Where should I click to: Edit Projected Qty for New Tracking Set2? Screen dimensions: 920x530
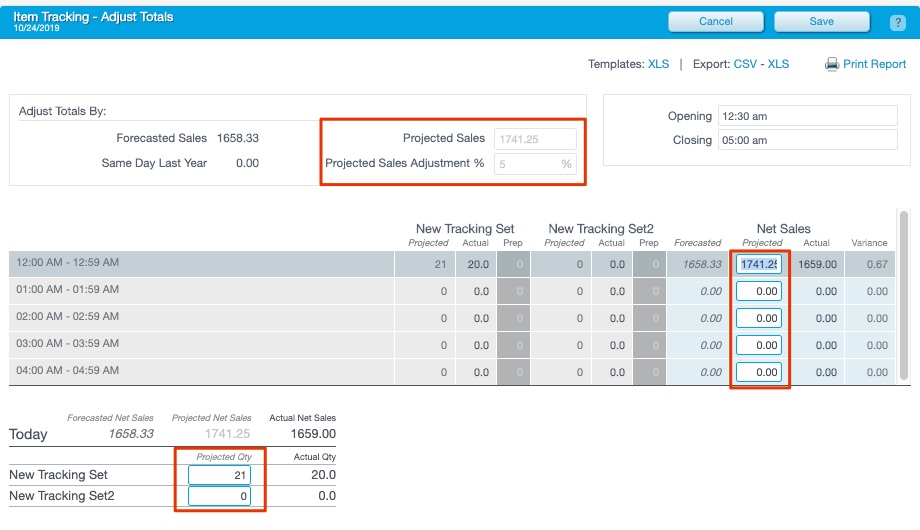[x=219, y=496]
